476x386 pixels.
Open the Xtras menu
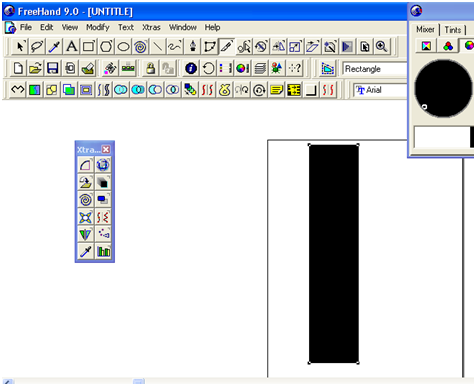(151, 27)
